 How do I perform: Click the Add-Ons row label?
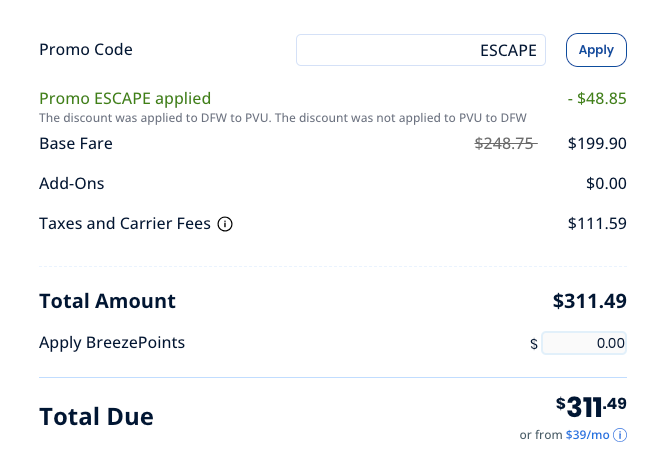click(x=71, y=184)
